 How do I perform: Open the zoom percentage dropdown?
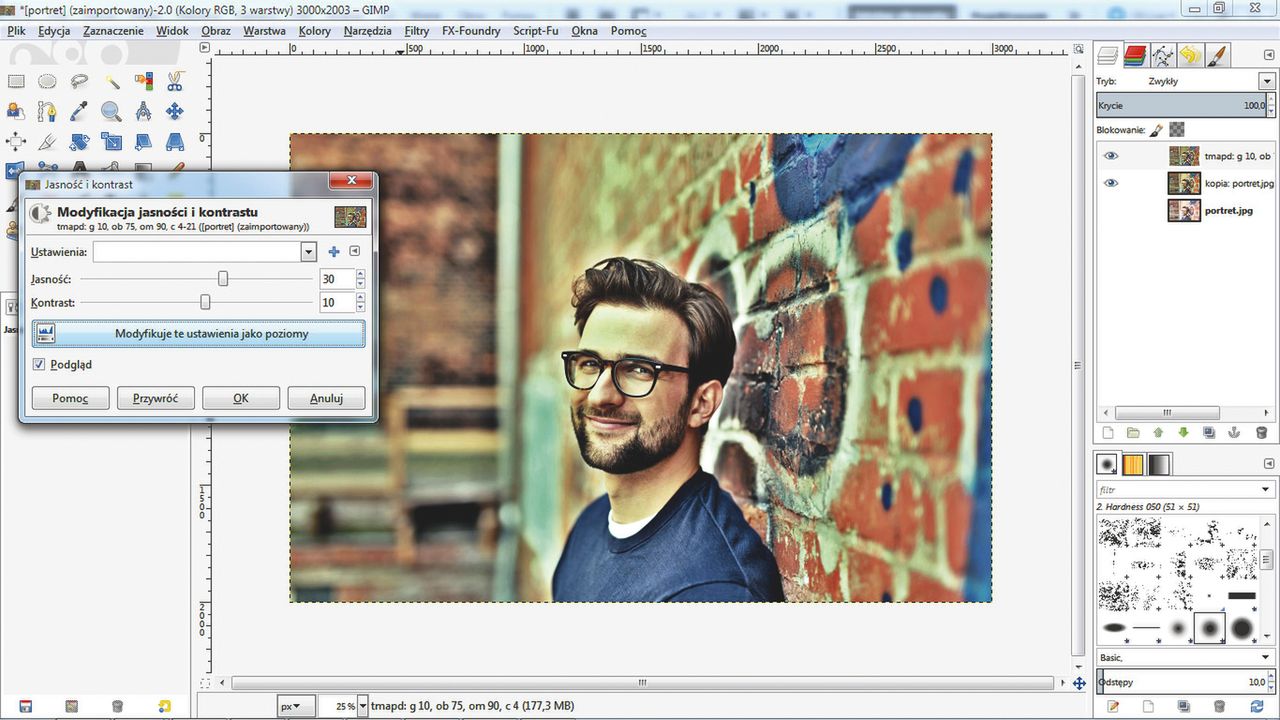pos(362,706)
